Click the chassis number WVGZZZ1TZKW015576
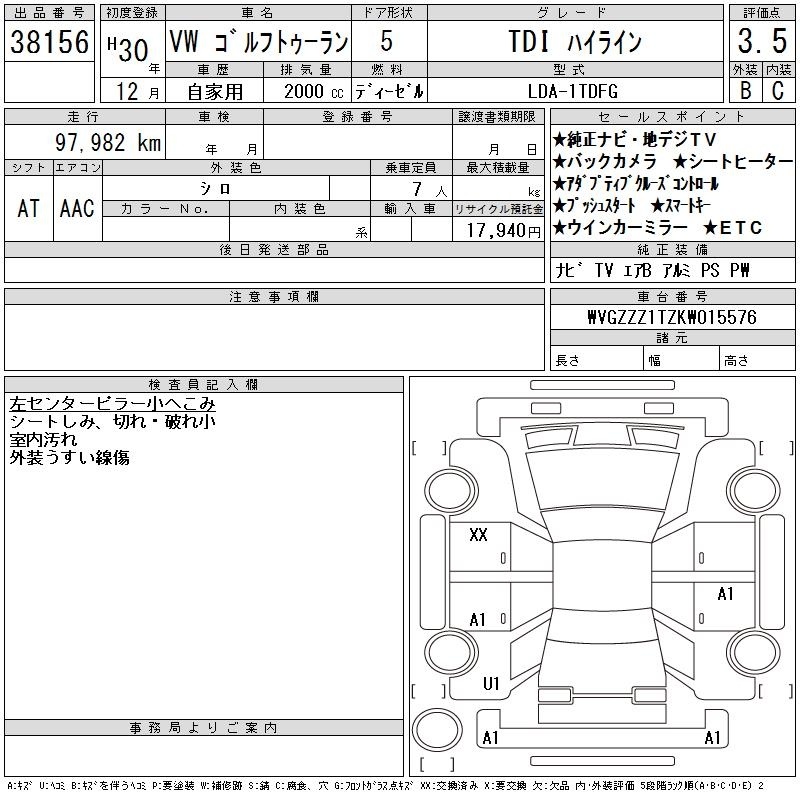800x800 pixels. coord(671,317)
